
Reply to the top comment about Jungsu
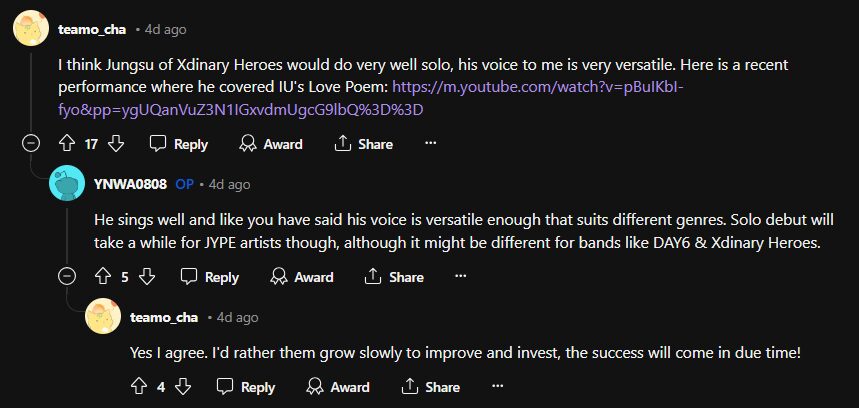click(x=179, y=144)
